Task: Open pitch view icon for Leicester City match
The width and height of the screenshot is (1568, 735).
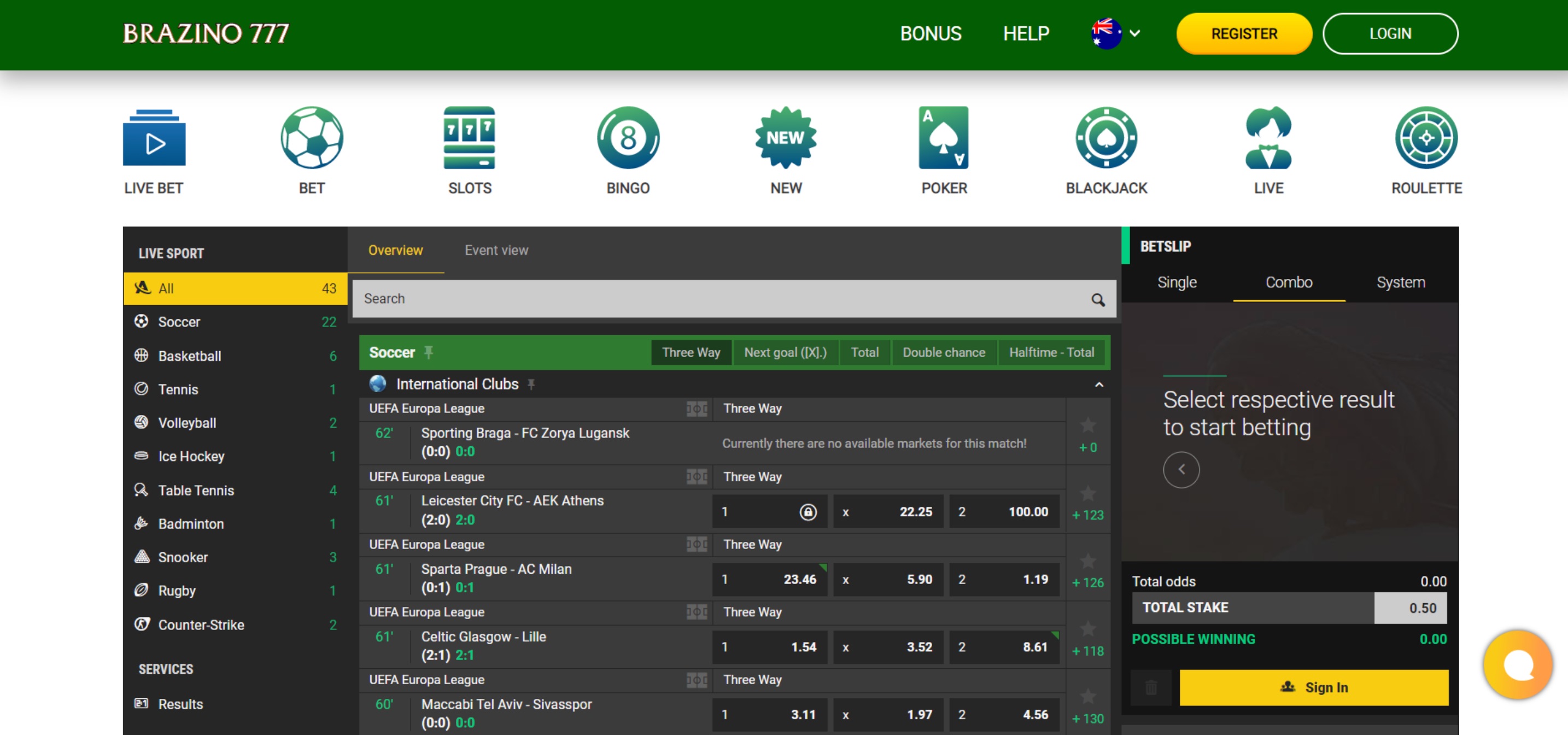Action: [697, 477]
